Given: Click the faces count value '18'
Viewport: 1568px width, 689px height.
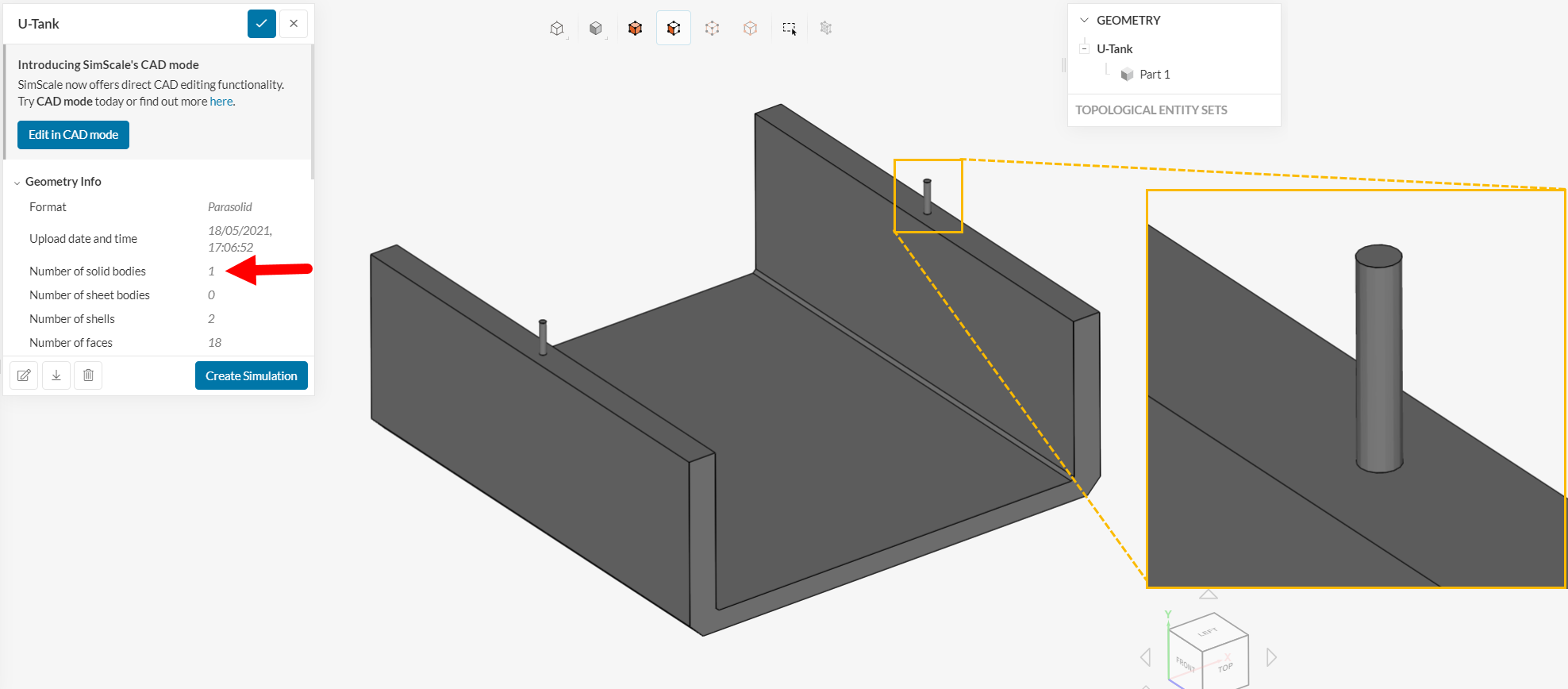Looking at the screenshot, I should 214,343.
